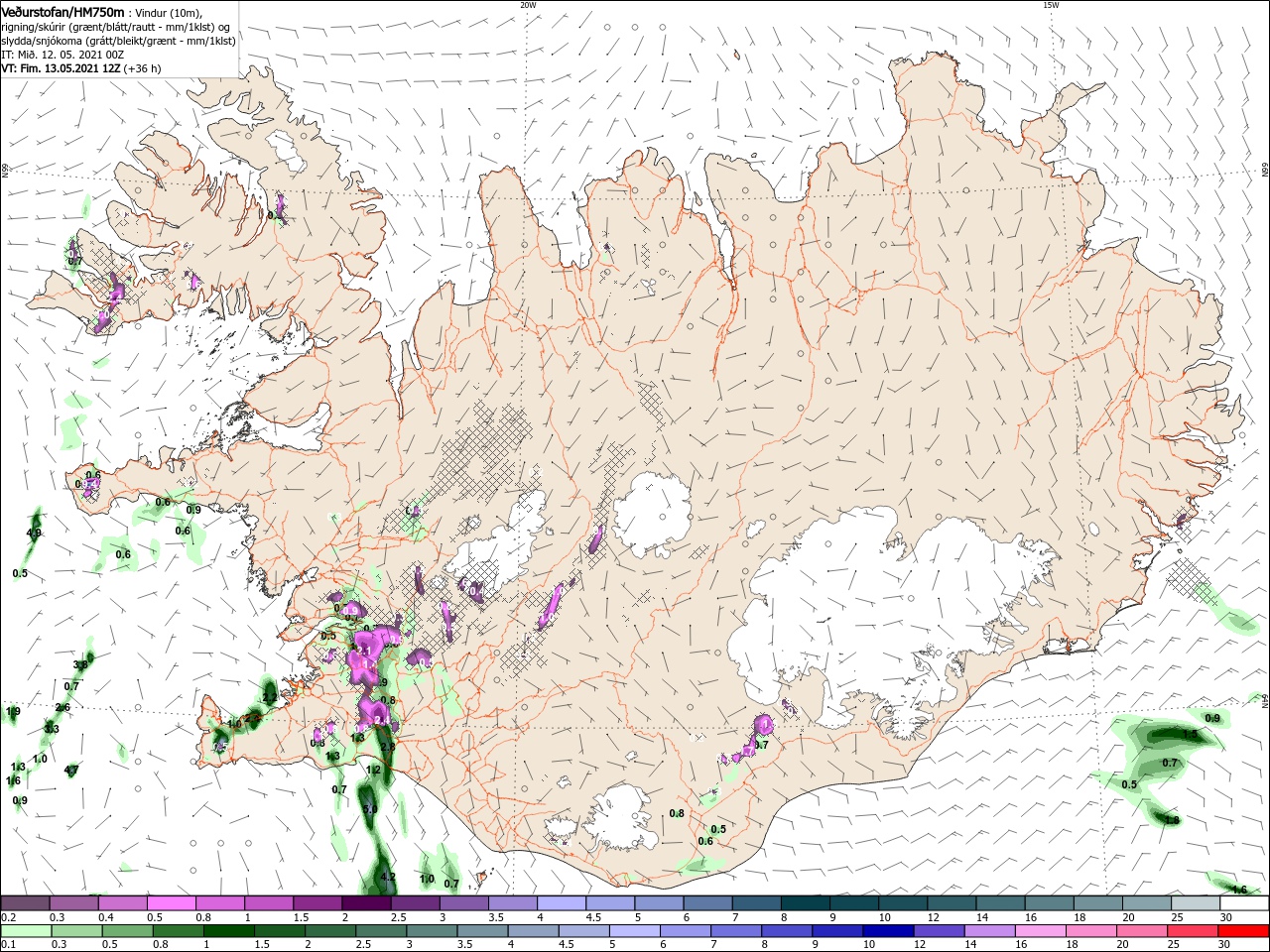Click the bright red swatch ending rain scale
The height and width of the screenshot is (952, 1270).
pos(1244,931)
